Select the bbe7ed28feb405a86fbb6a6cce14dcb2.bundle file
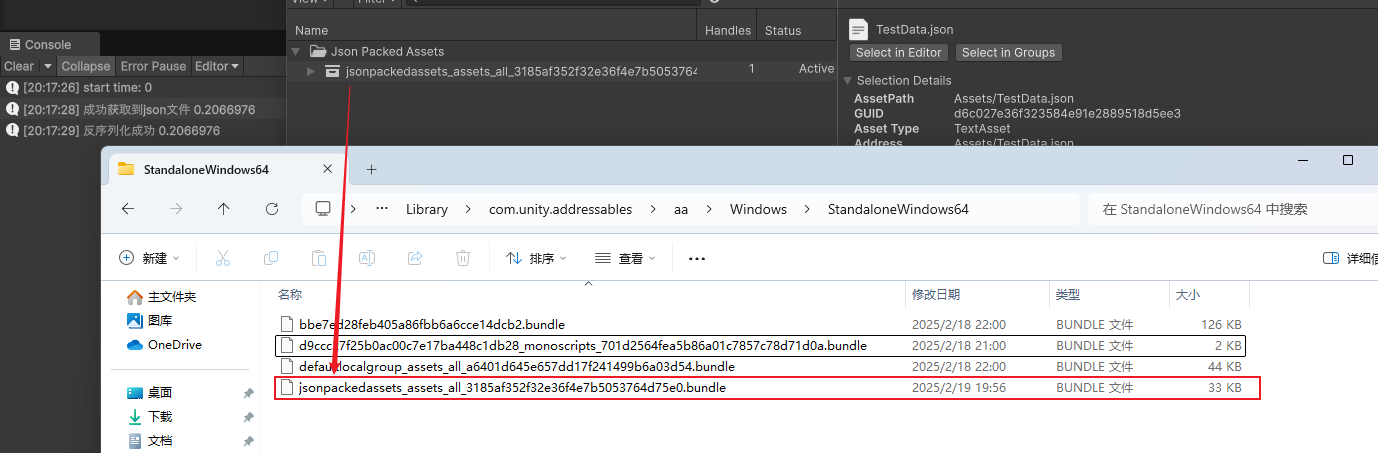The height and width of the screenshot is (453, 1378). 762,324
